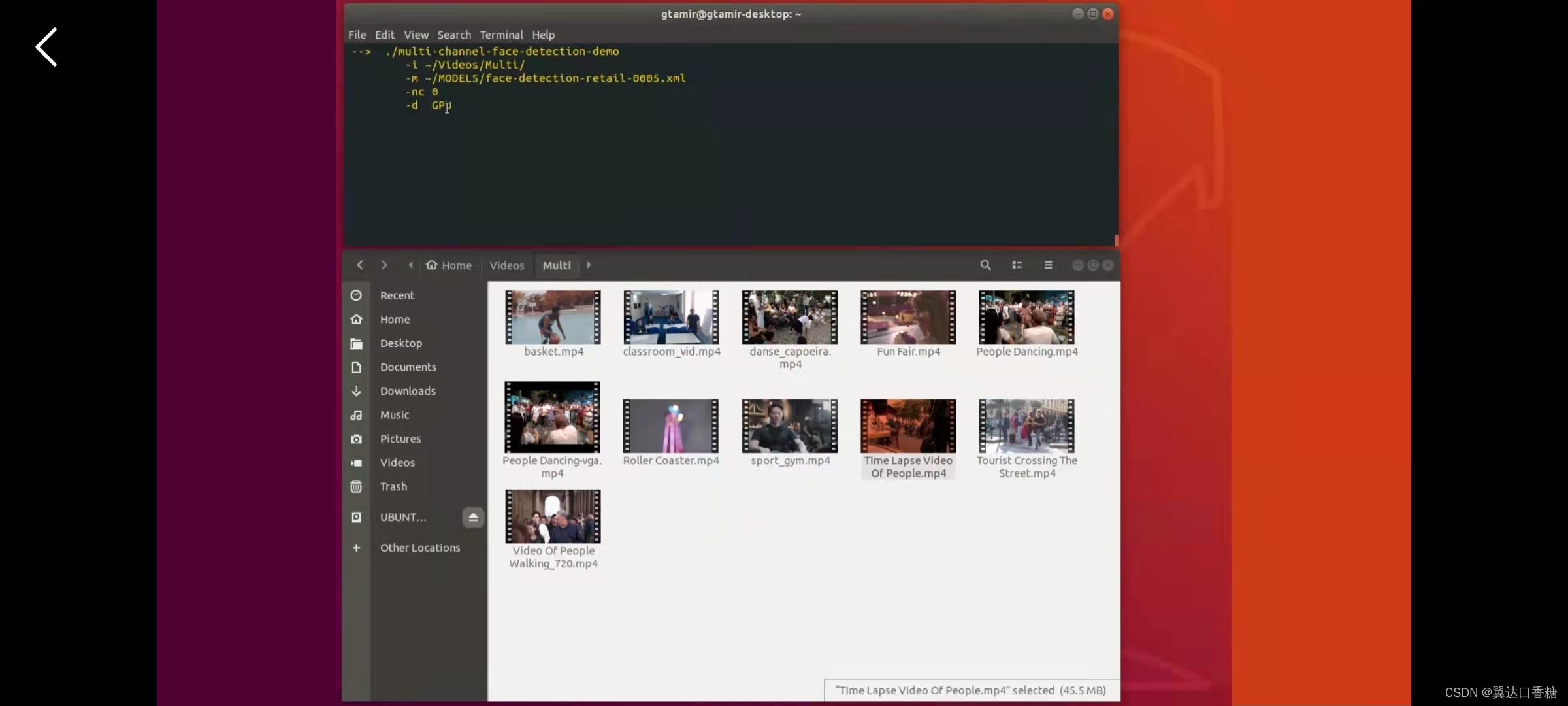Click the UBUNT... mounted drive entry
Image resolution: width=1568 pixels, height=706 pixels.
(x=404, y=517)
